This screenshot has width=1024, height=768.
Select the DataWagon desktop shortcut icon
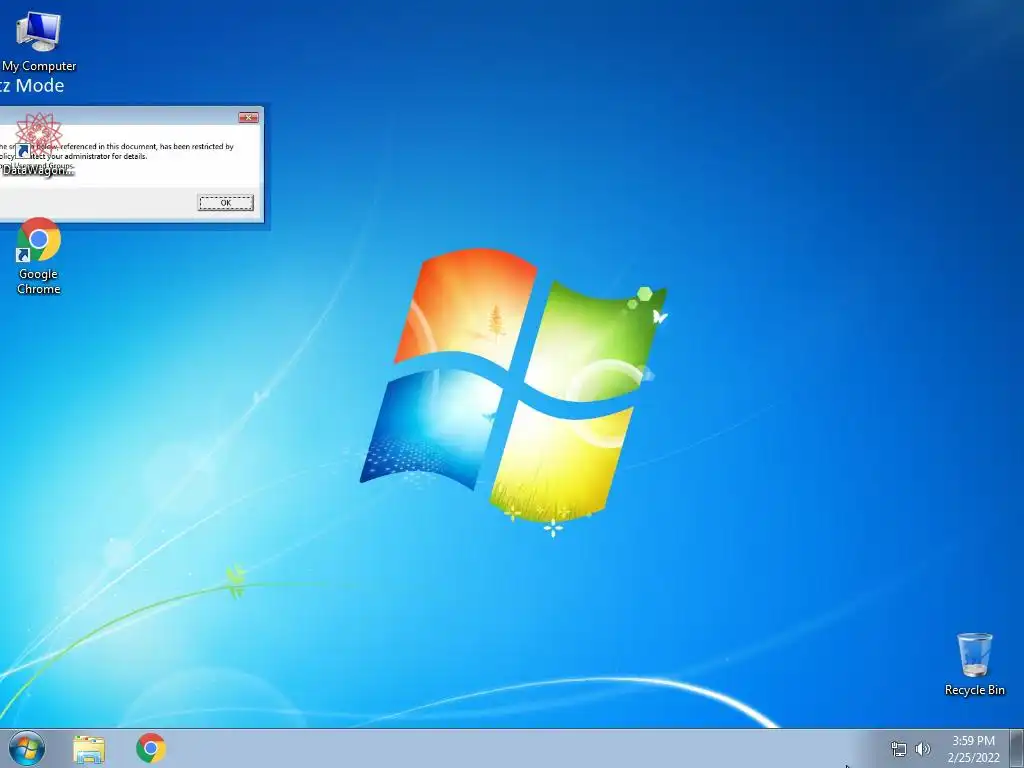point(38,144)
